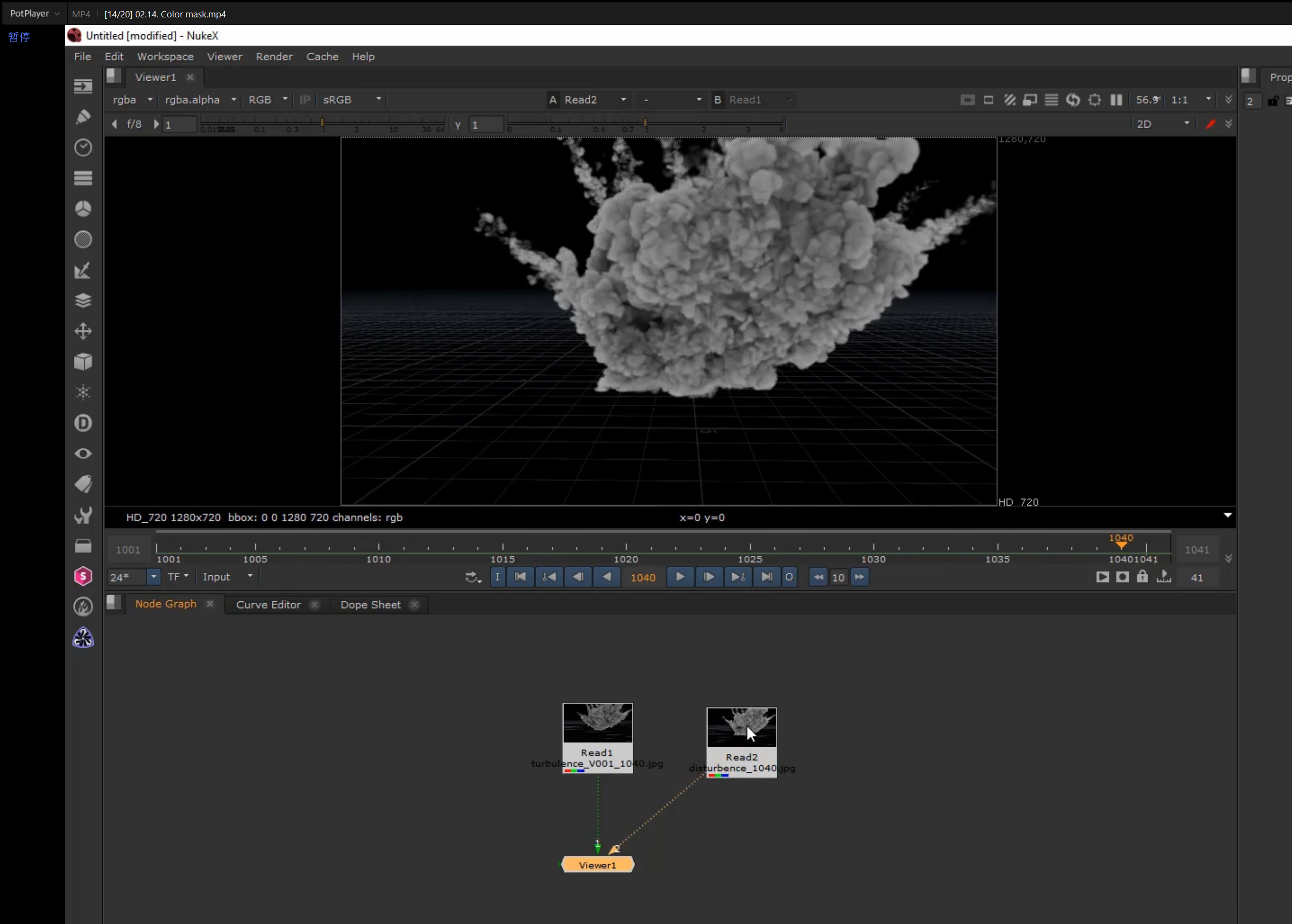Click the play forward button

(680, 577)
